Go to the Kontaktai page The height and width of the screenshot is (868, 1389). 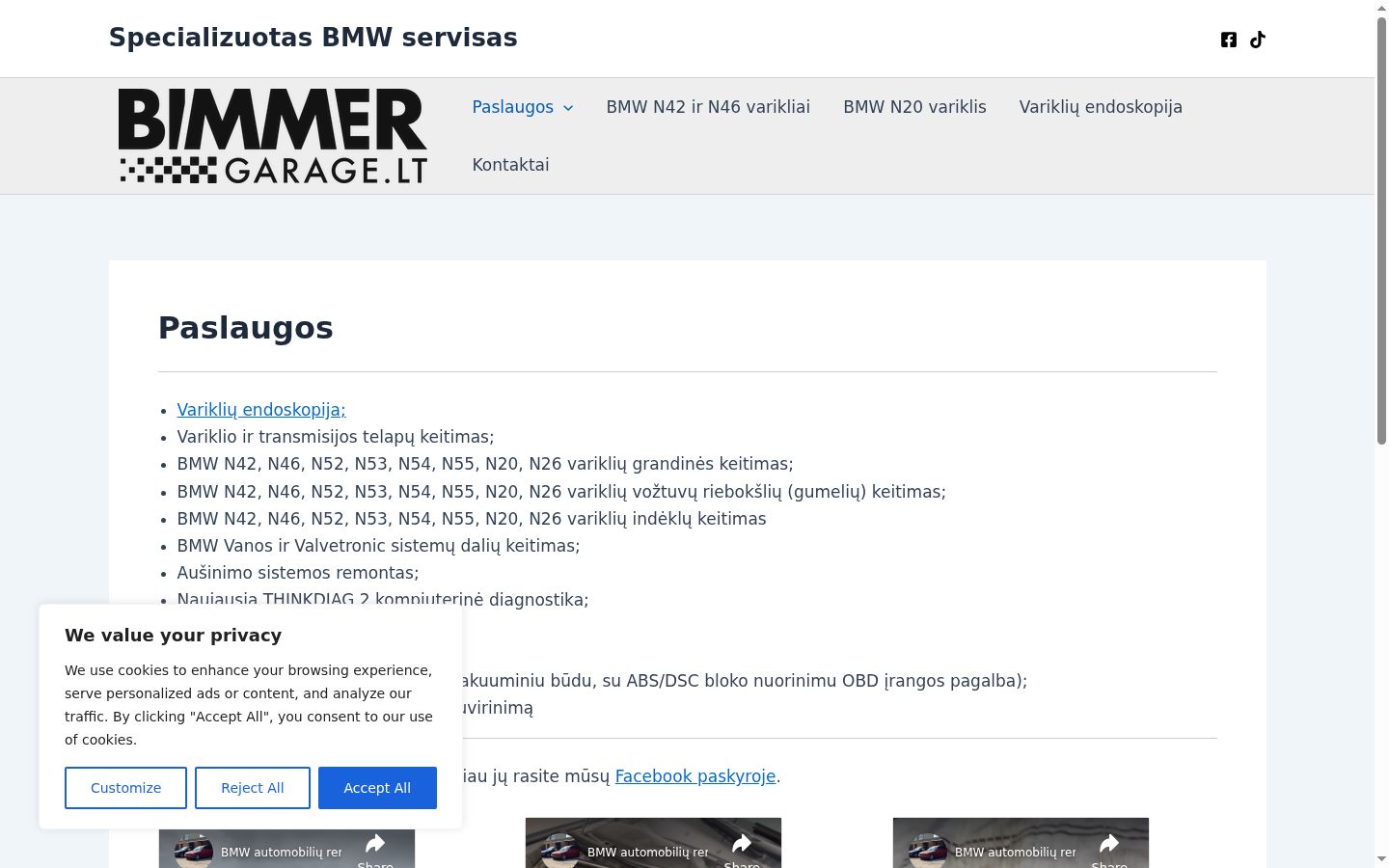point(510,165)
